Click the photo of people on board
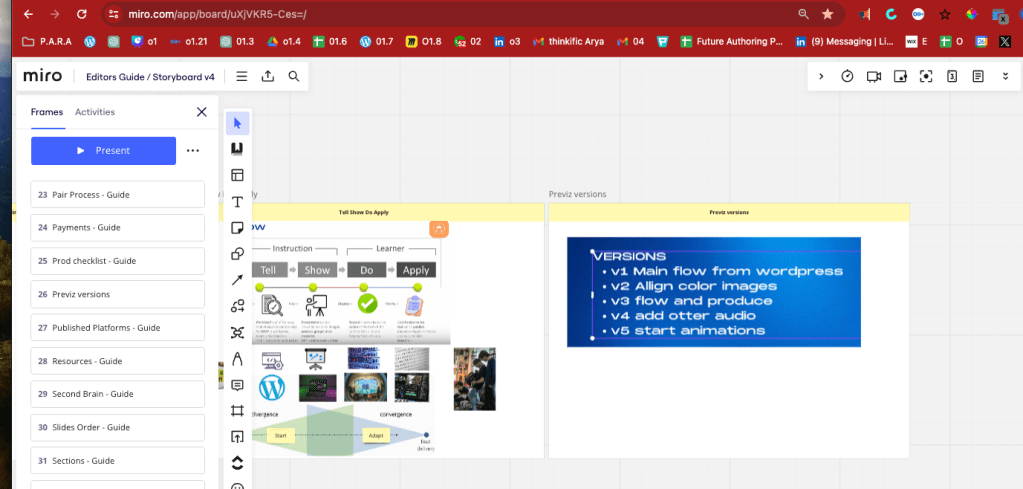The width and height of the screenshot is (1023, 489). tap(474, 379)
